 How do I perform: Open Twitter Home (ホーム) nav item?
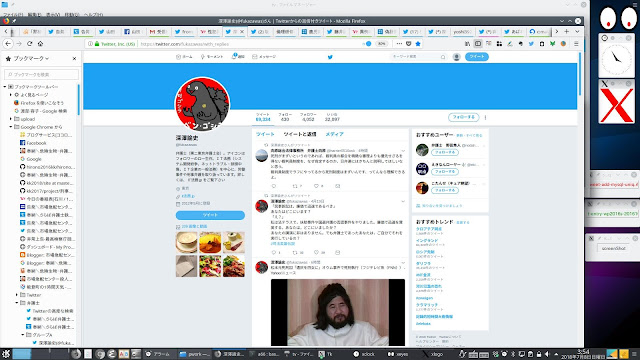click(184, 57)
